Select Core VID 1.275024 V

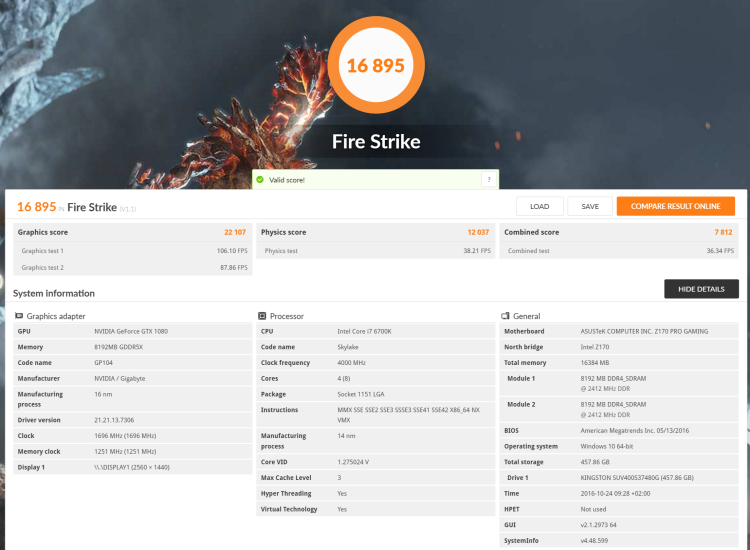[x=353, y=462]
